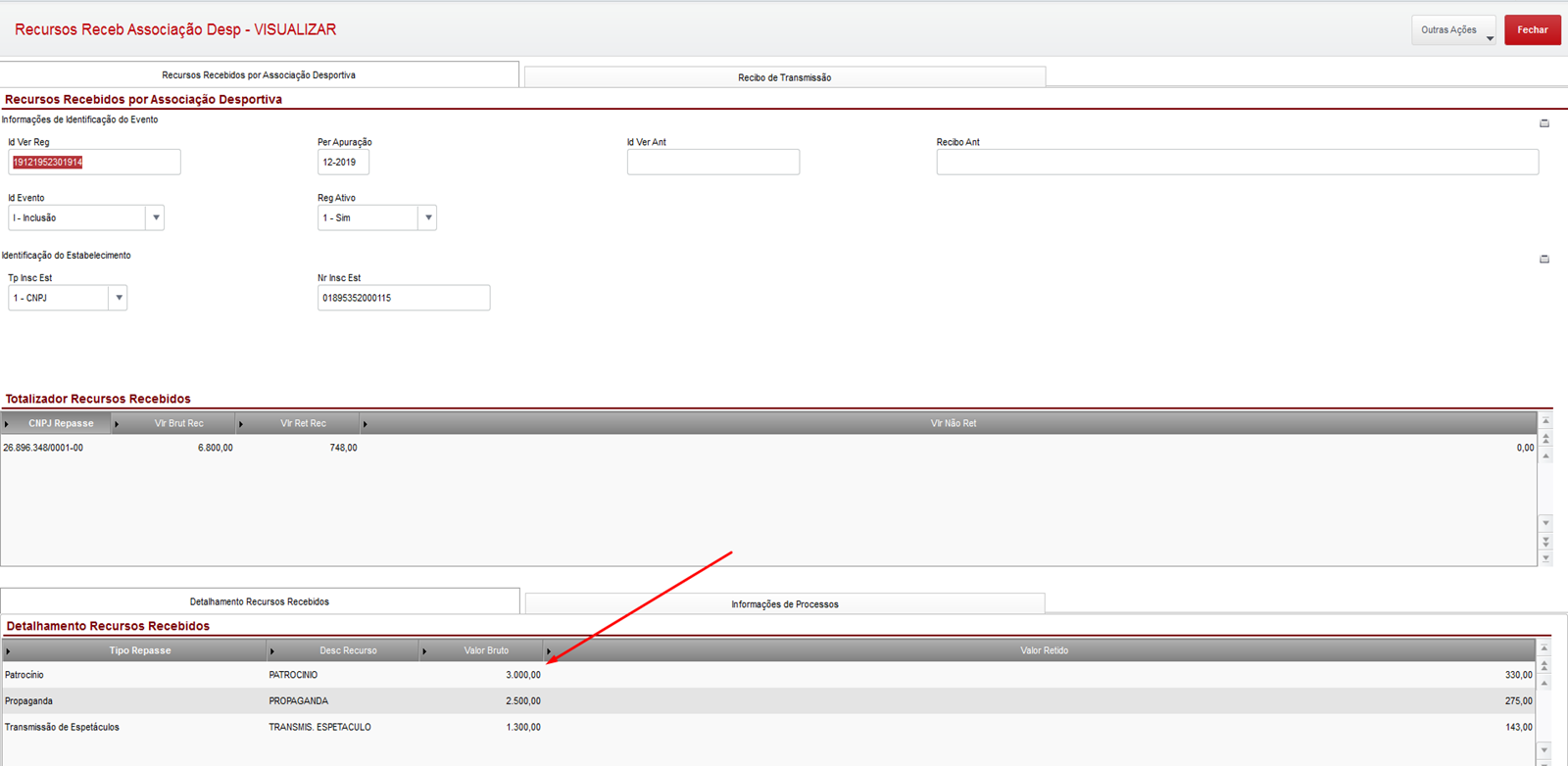
Task: Jump to first row in Totalizador grid
Action: [1545, 421]
